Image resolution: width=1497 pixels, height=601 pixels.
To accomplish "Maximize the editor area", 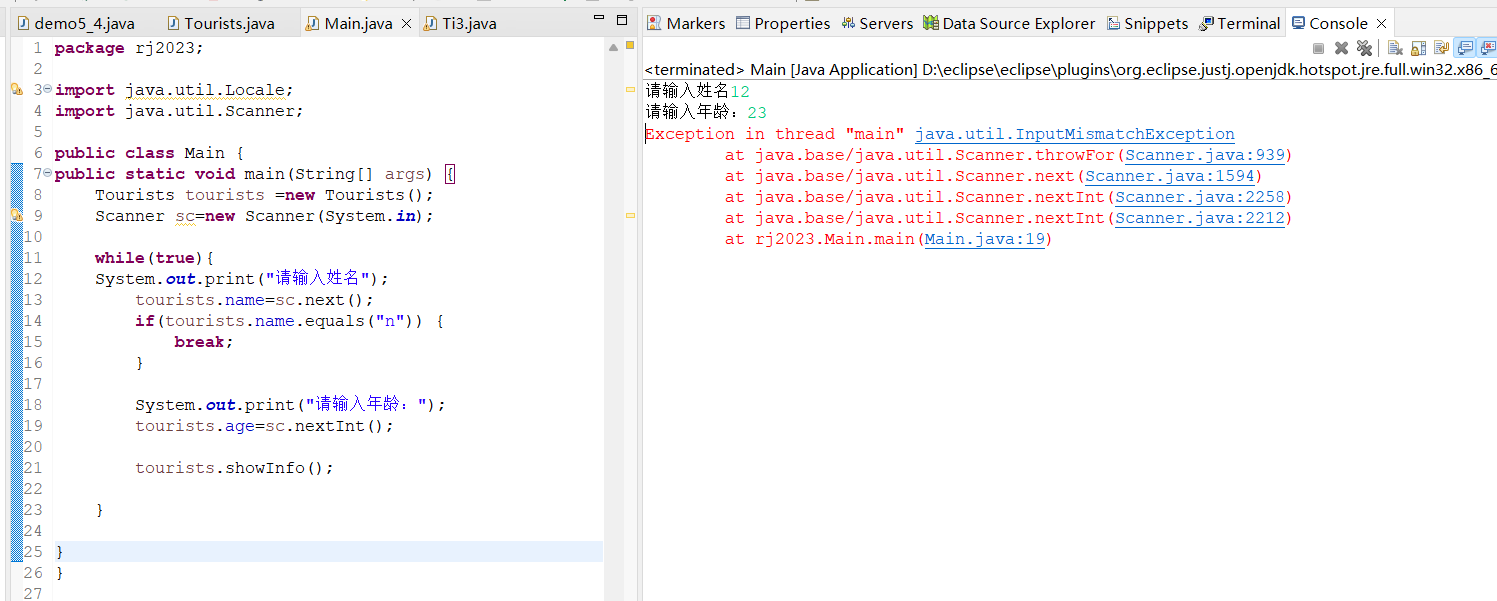I will pos(622,20).
